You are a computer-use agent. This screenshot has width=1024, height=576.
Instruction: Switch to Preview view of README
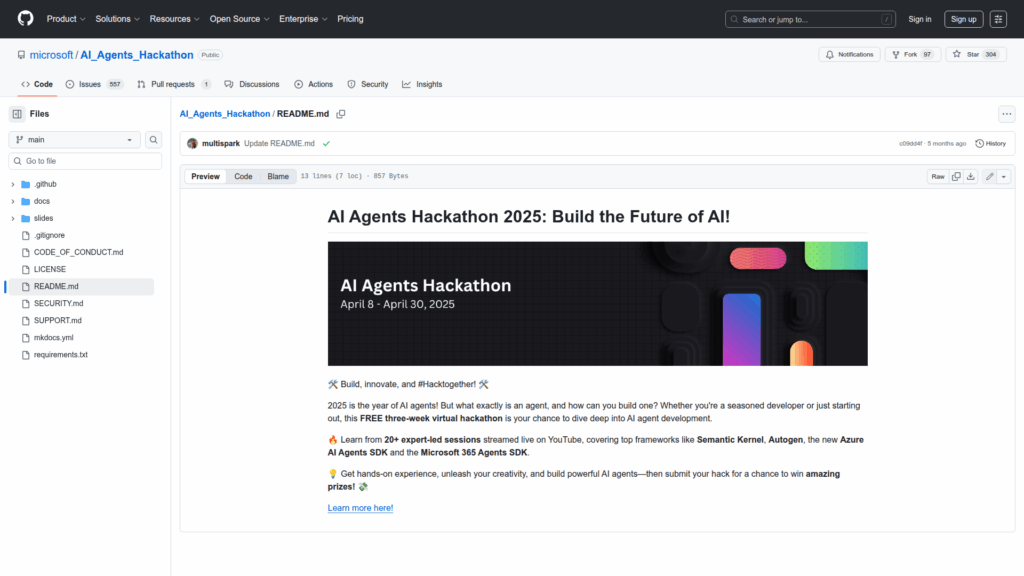(x=205, y=176)
